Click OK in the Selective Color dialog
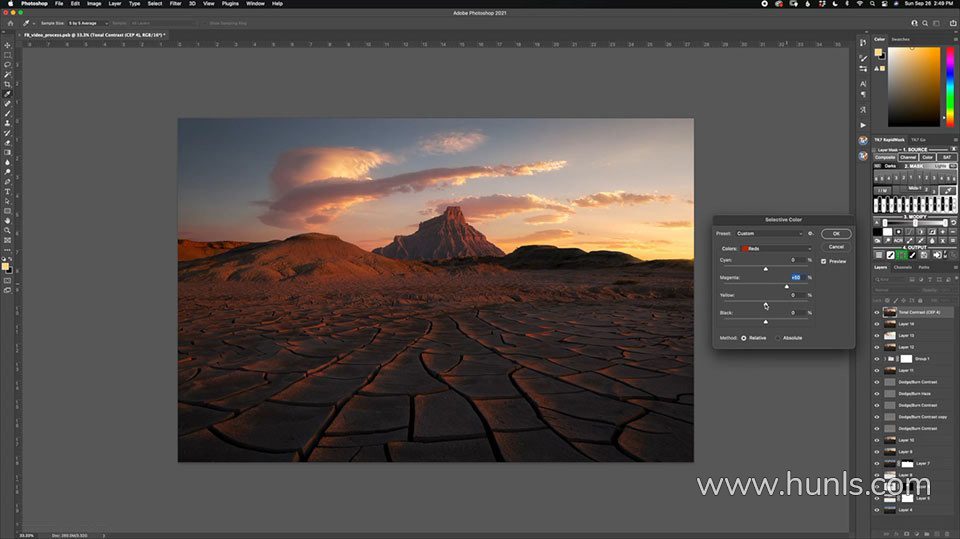960x539 pixels. point(836,233)
